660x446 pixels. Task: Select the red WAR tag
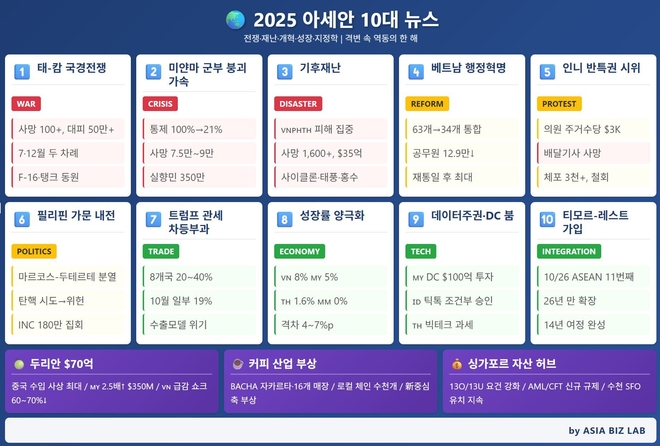[27, 104]
